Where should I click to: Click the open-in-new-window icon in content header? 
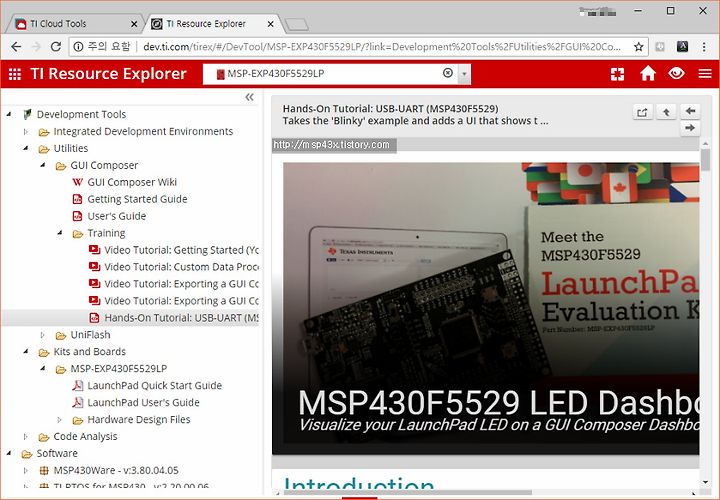pos(642,112)
